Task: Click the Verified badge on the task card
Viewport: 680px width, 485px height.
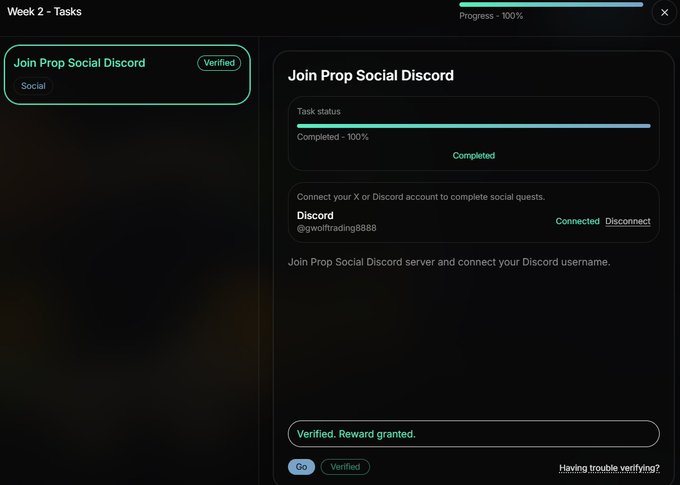Action: point(219,63)
